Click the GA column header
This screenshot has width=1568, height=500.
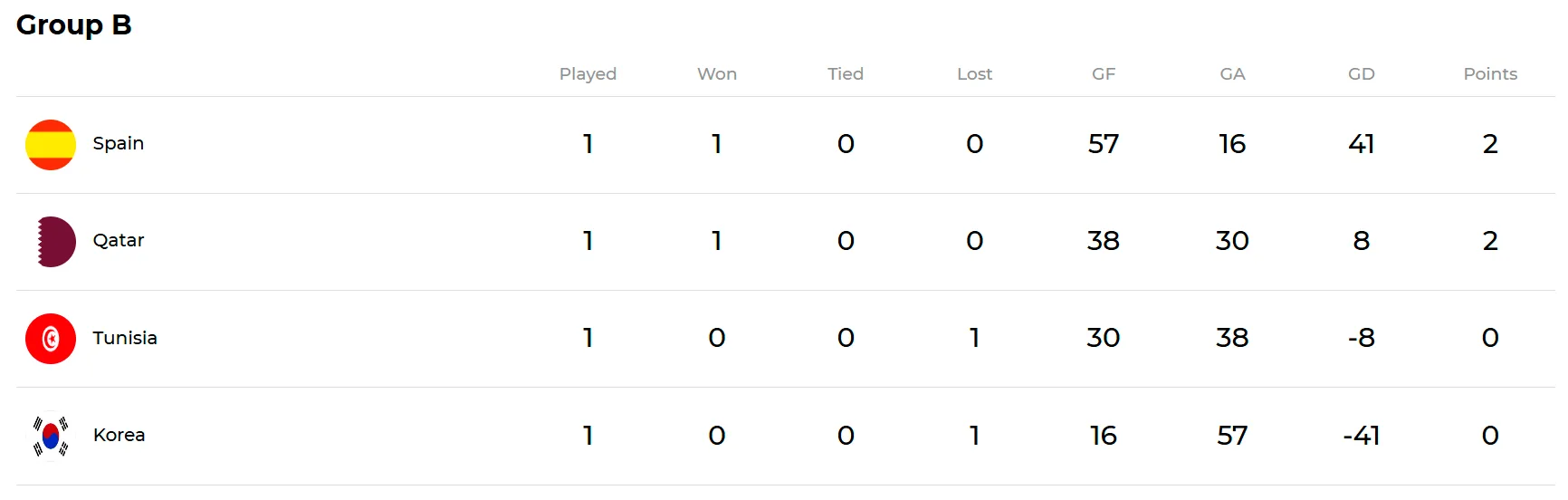pyautogui.click(x=1232, y=73)
